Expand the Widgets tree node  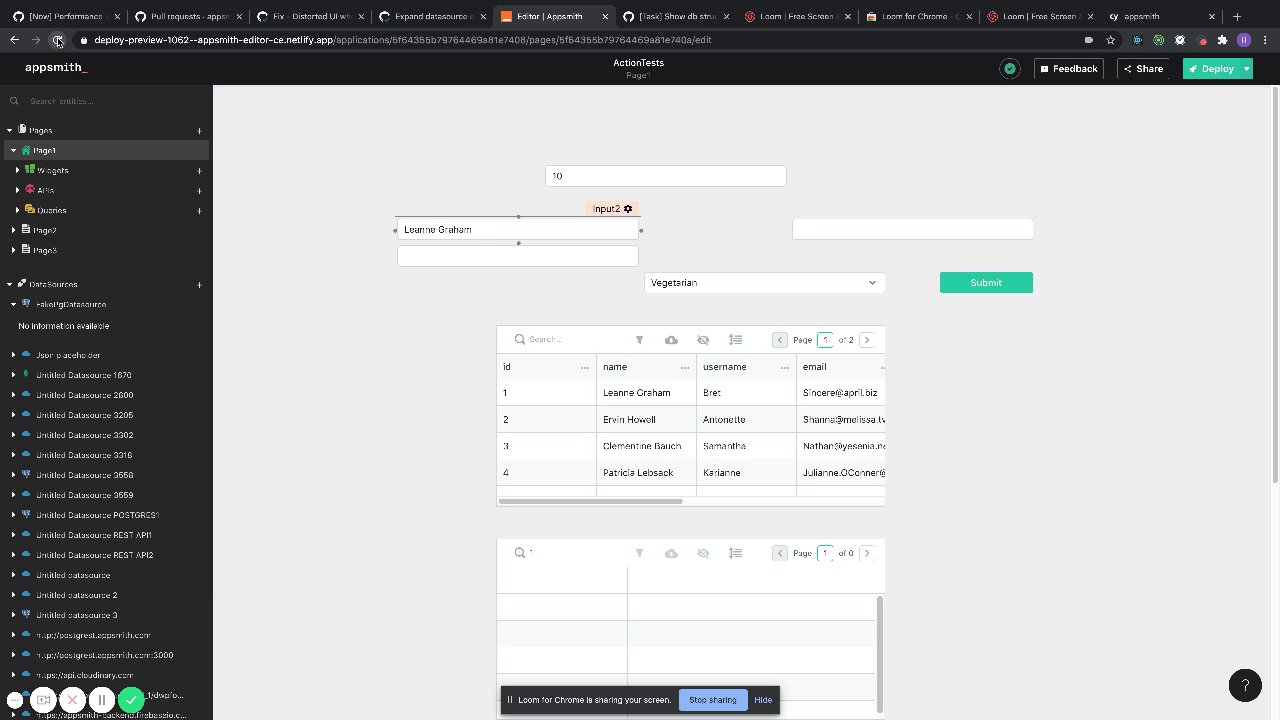click(x=17, y=171)
